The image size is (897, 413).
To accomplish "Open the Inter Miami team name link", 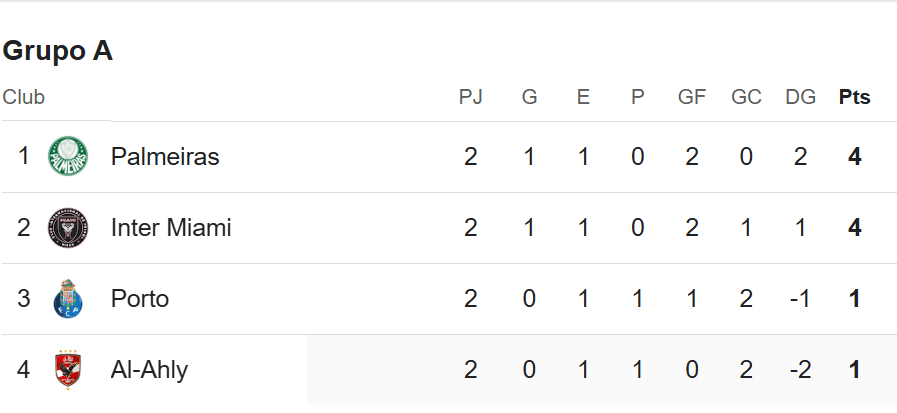I will 171,228.
